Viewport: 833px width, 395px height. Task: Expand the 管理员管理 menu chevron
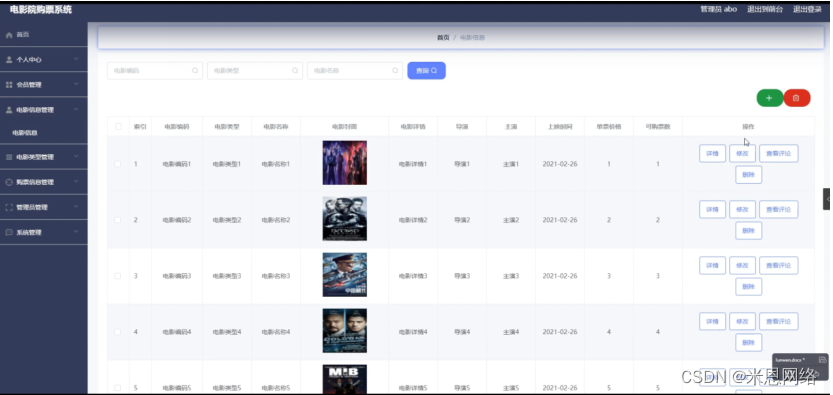(x=76, y=207)
